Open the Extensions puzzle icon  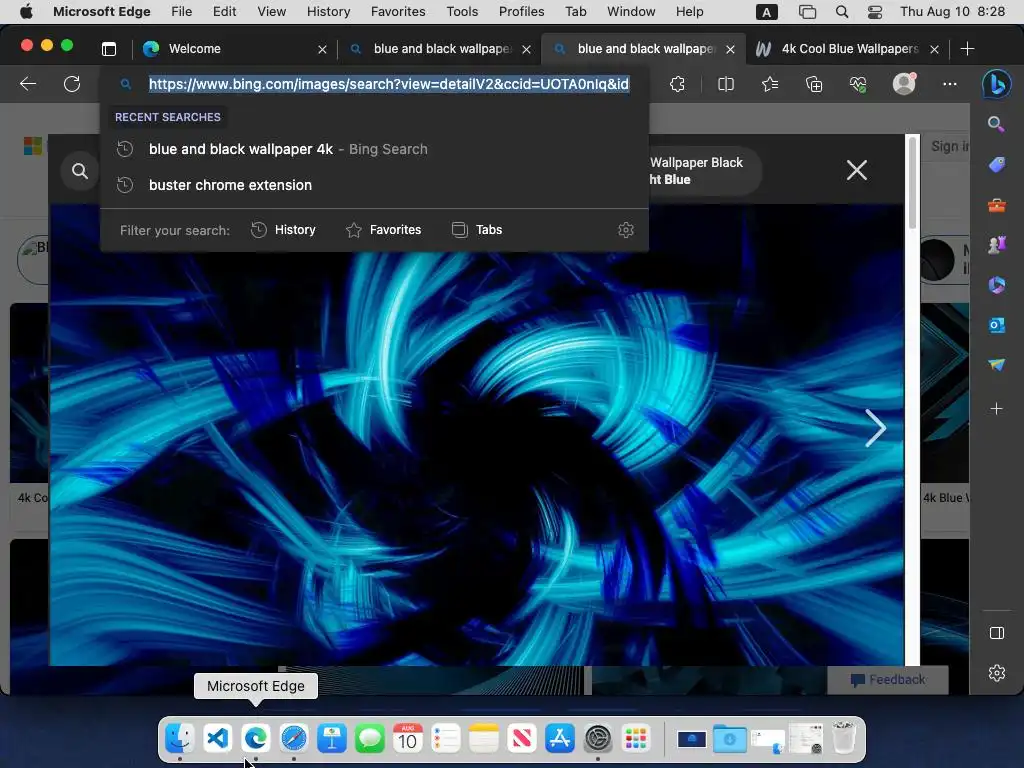pyautogui.click(x=677, y=84)
